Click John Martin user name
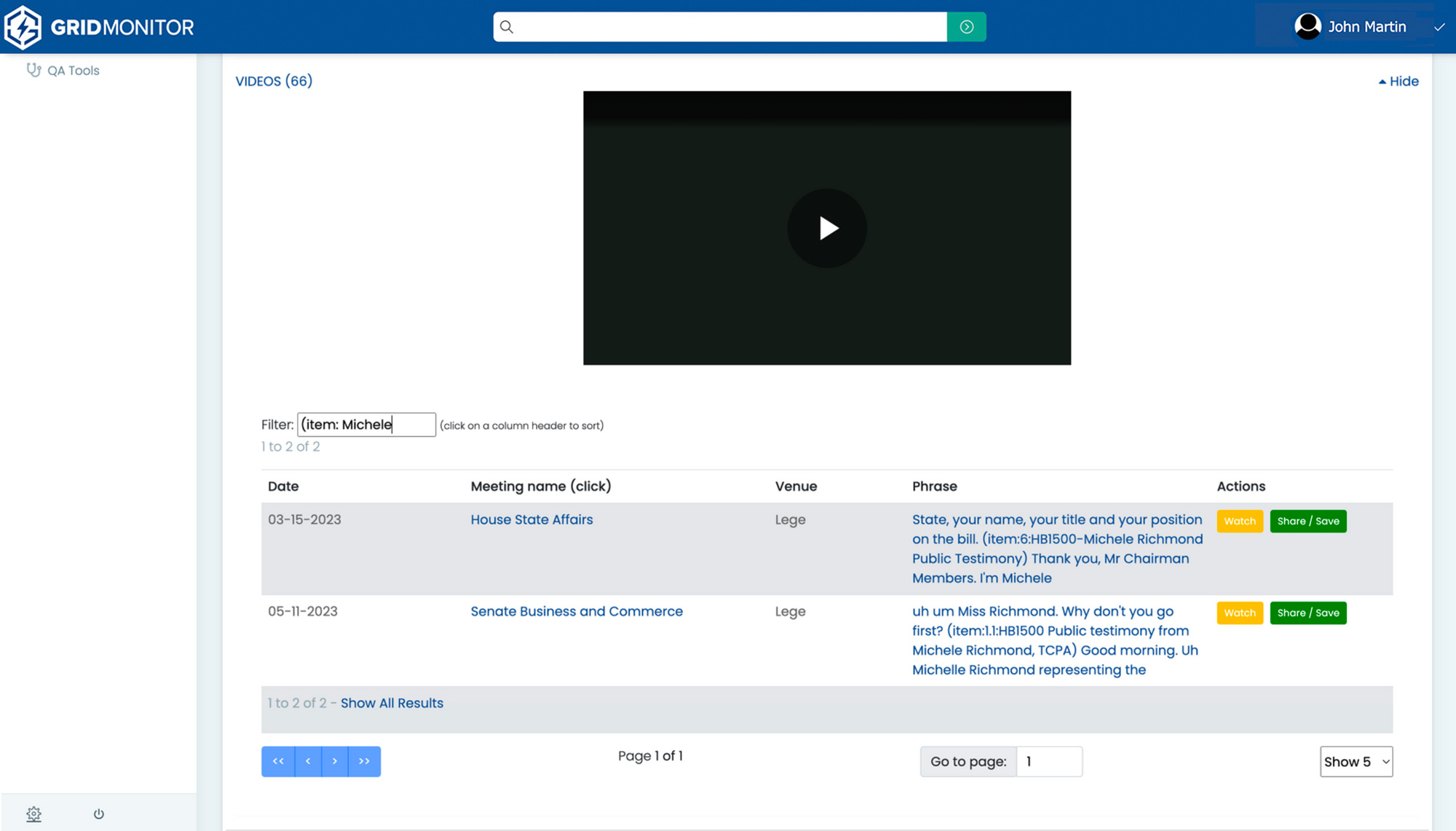Viewport: 1456px width, 831px height. coord(1367,27)
